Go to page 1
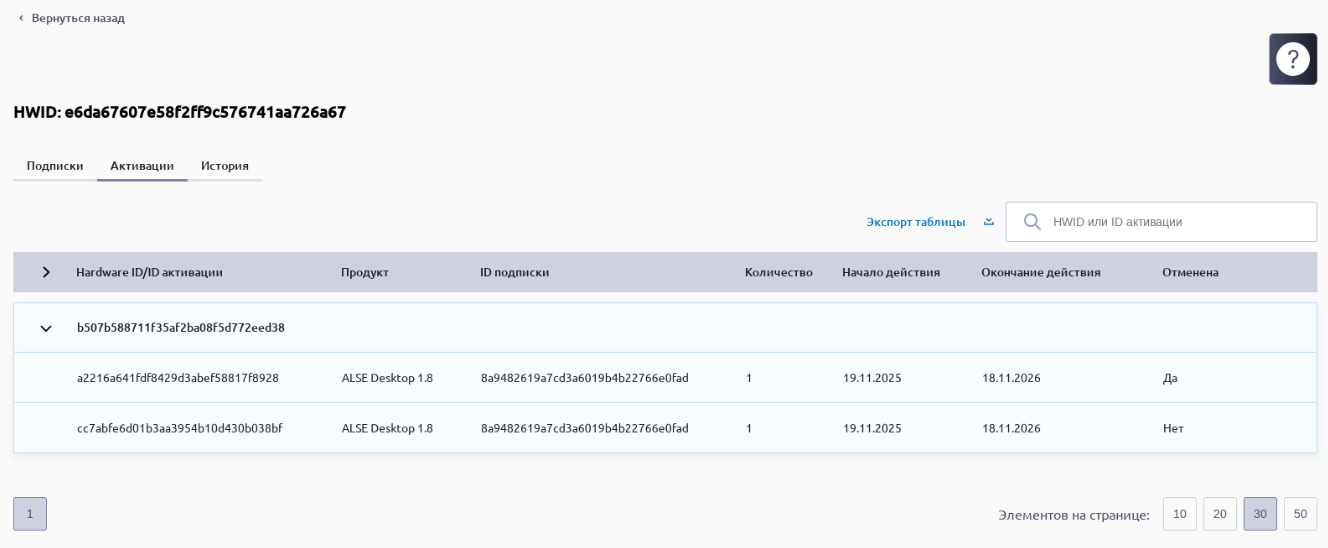The width and height of the screenshot is (1328, 548). 30,514
